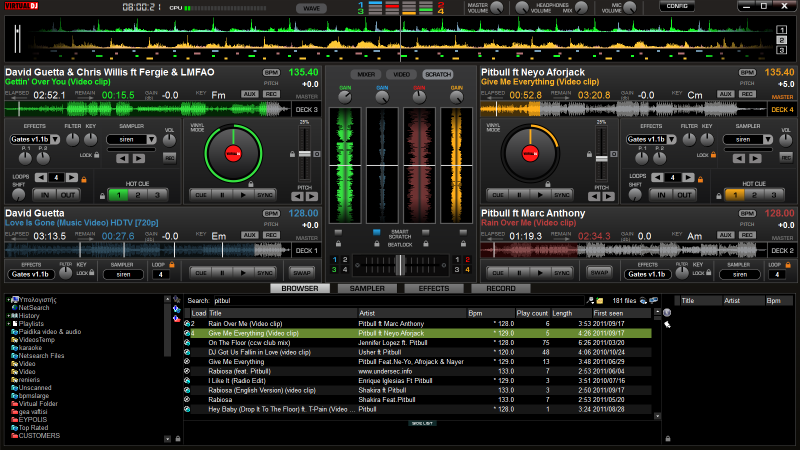Click Deck 3 sampler REC icon

(169, 158)
